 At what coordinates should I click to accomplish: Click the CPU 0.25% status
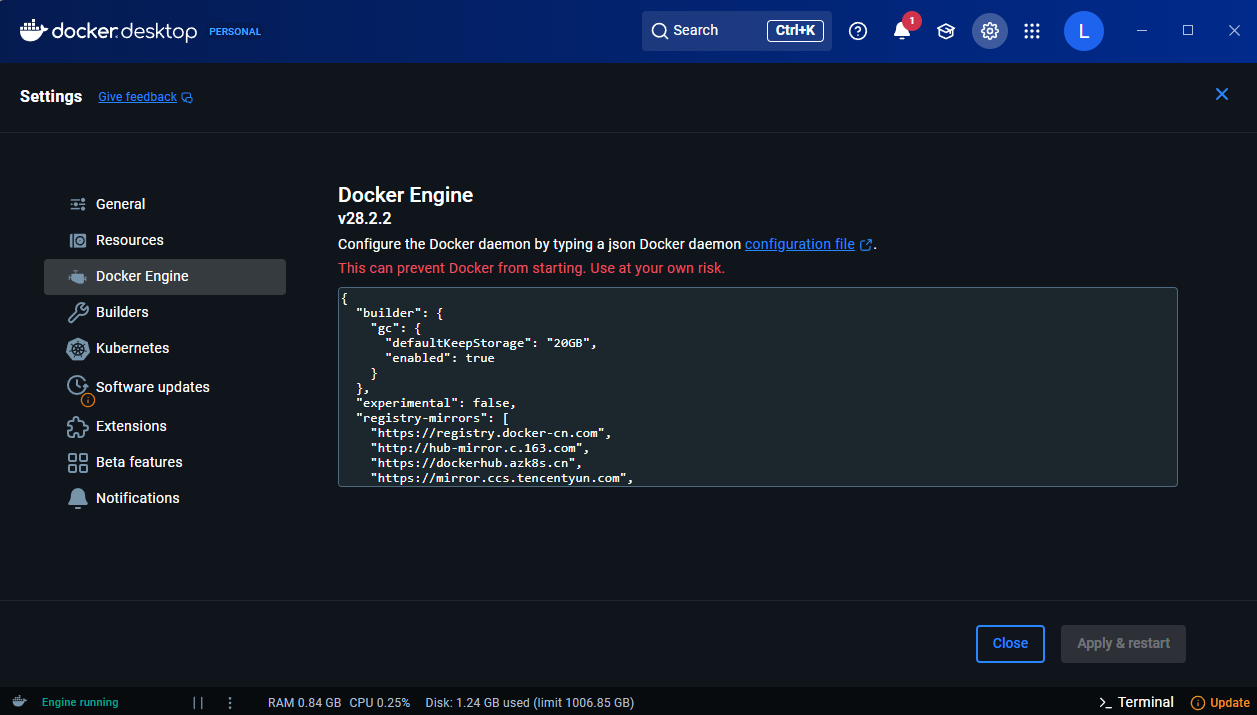[380, 703]
